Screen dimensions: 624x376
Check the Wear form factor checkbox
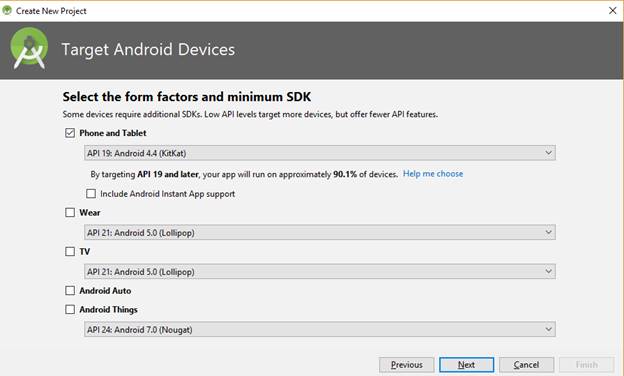pos(70,212)
